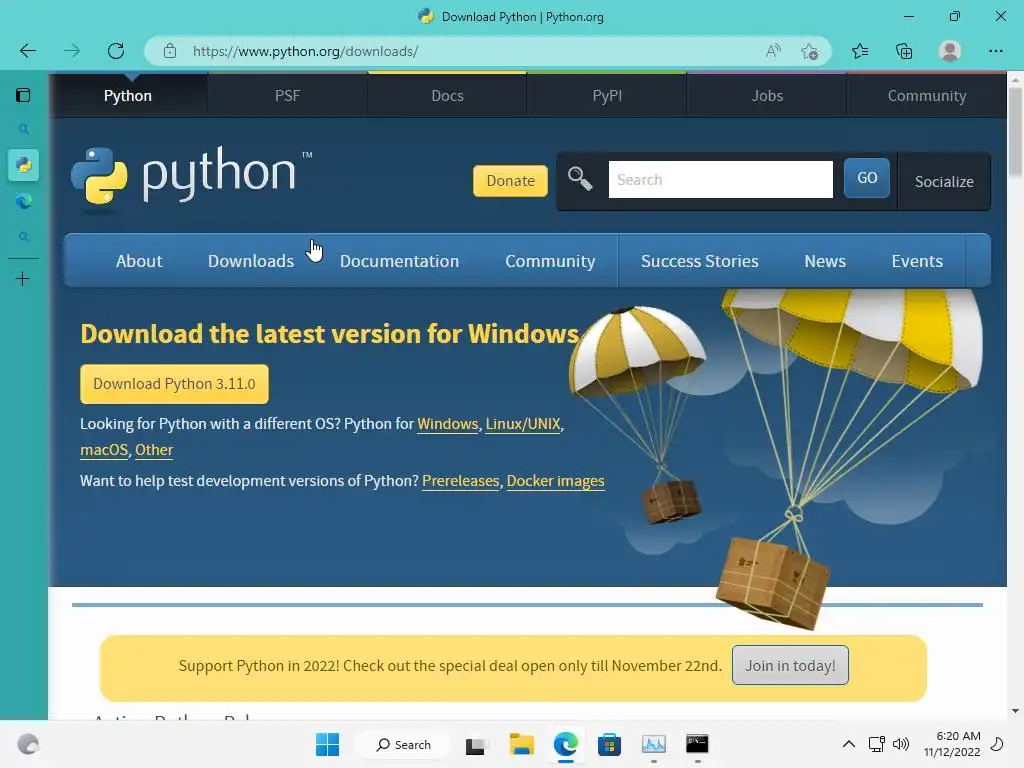Open the monitor app on taskbar

(x=653, y=744)
